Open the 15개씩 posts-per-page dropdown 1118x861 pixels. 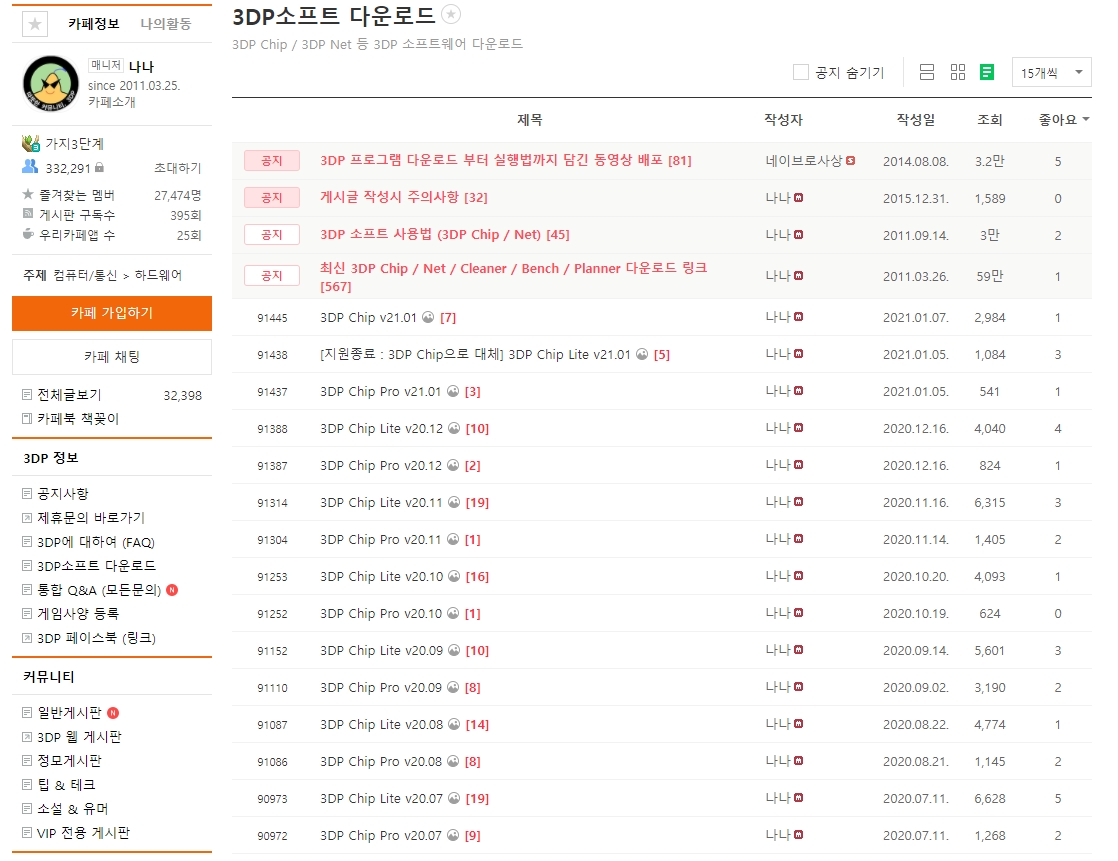coord(1052,72)
